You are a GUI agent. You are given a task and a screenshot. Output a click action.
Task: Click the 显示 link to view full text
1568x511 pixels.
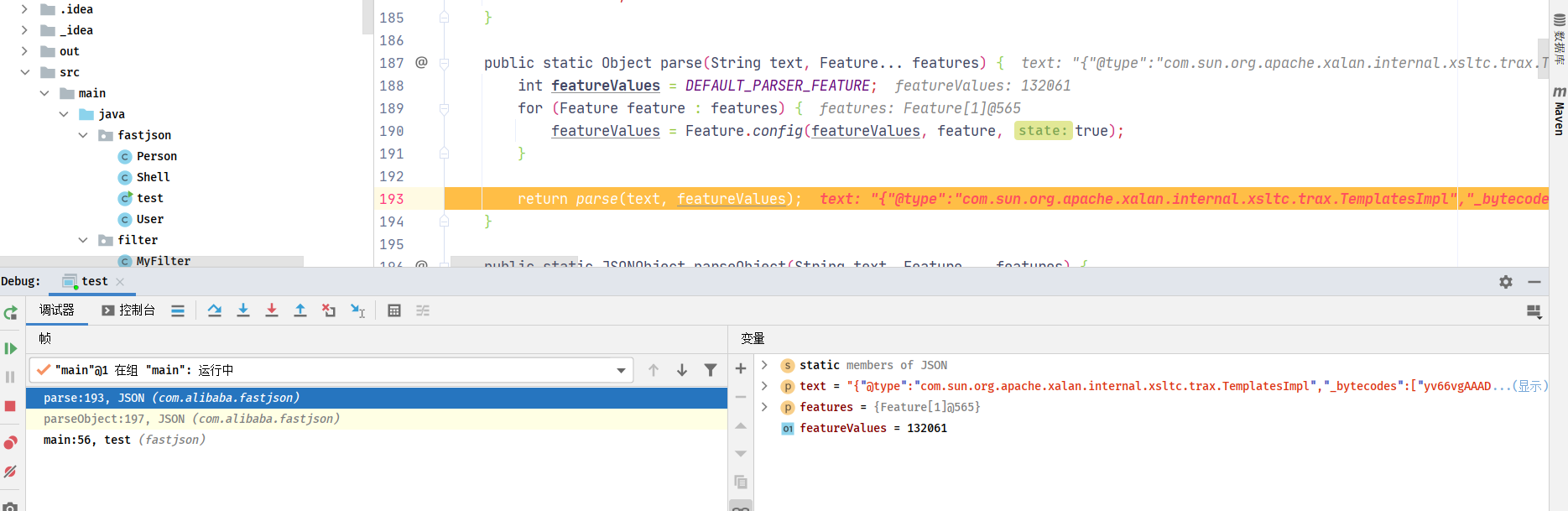coord(1530,386)
